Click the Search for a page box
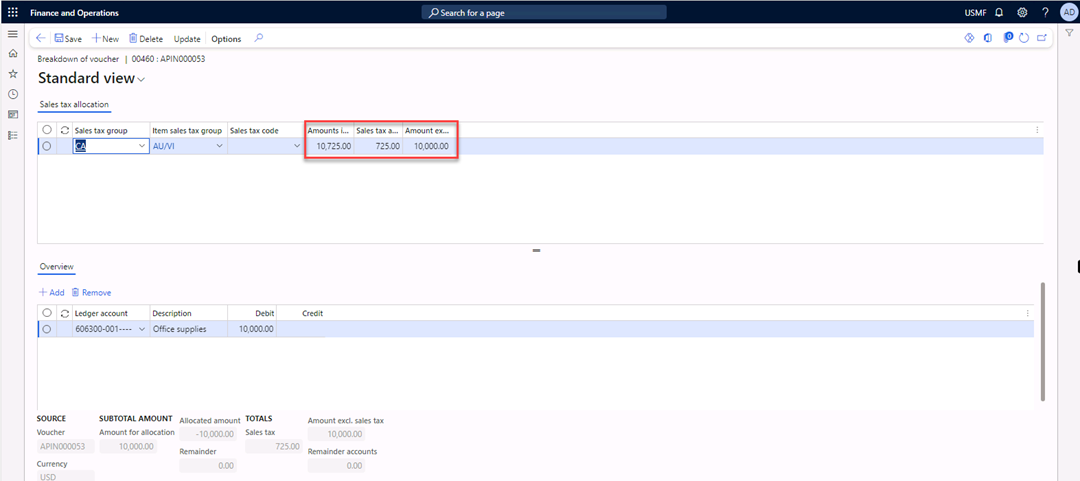The height and width of the screenshot is (481, 1080). point(544,12)
